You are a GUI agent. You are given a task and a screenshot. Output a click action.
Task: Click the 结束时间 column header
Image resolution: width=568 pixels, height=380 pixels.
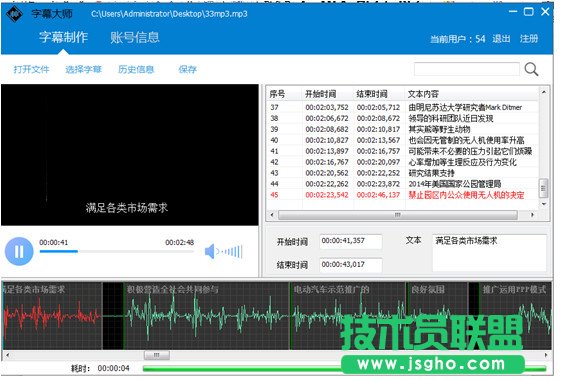tap(379, 94)
